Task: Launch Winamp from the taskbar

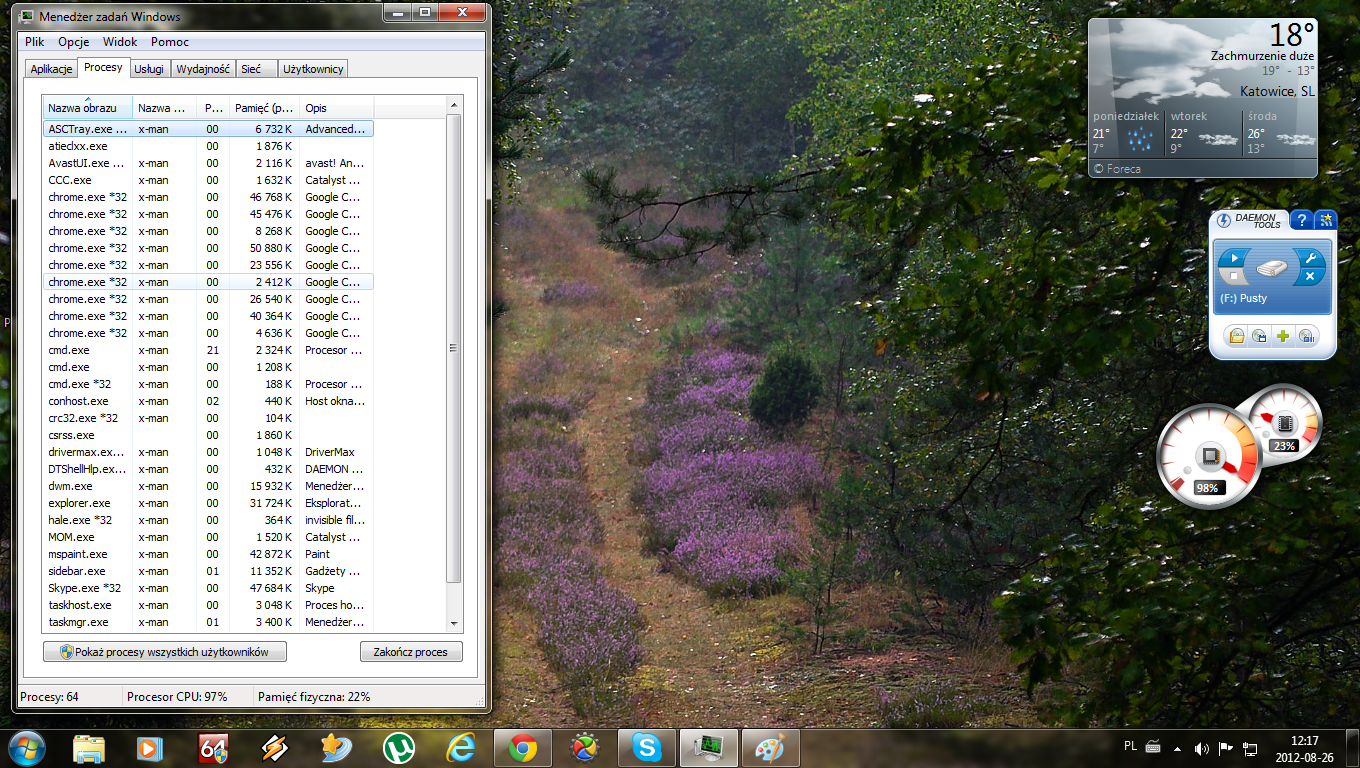Action: (275, 748)
